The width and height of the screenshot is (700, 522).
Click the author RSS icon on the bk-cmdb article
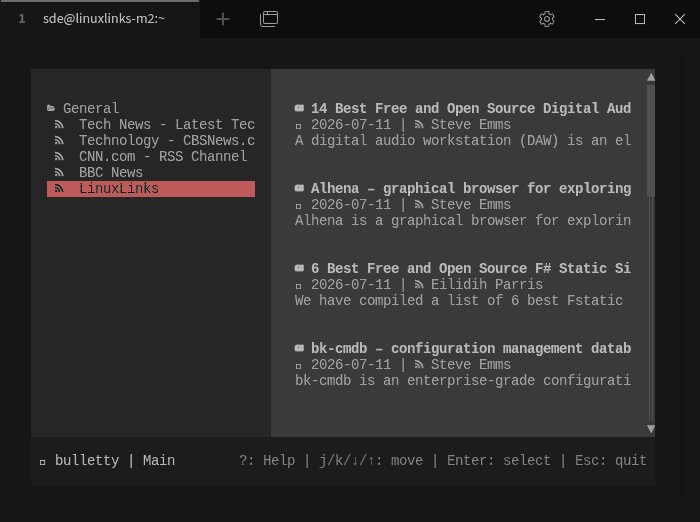(x=419, y=364)
